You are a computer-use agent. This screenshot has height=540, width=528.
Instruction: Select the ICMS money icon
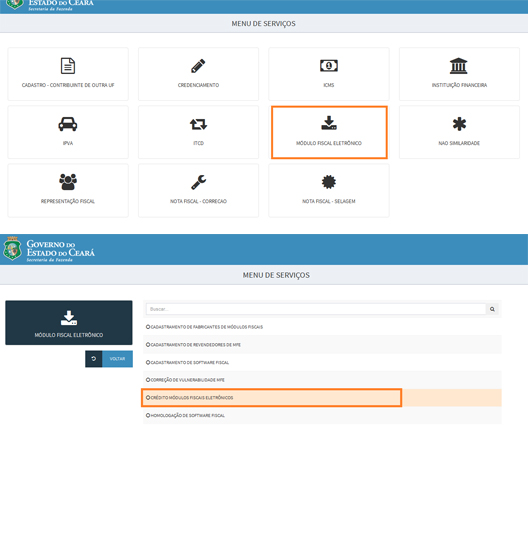pyautogui.click(x=329, y=65)
